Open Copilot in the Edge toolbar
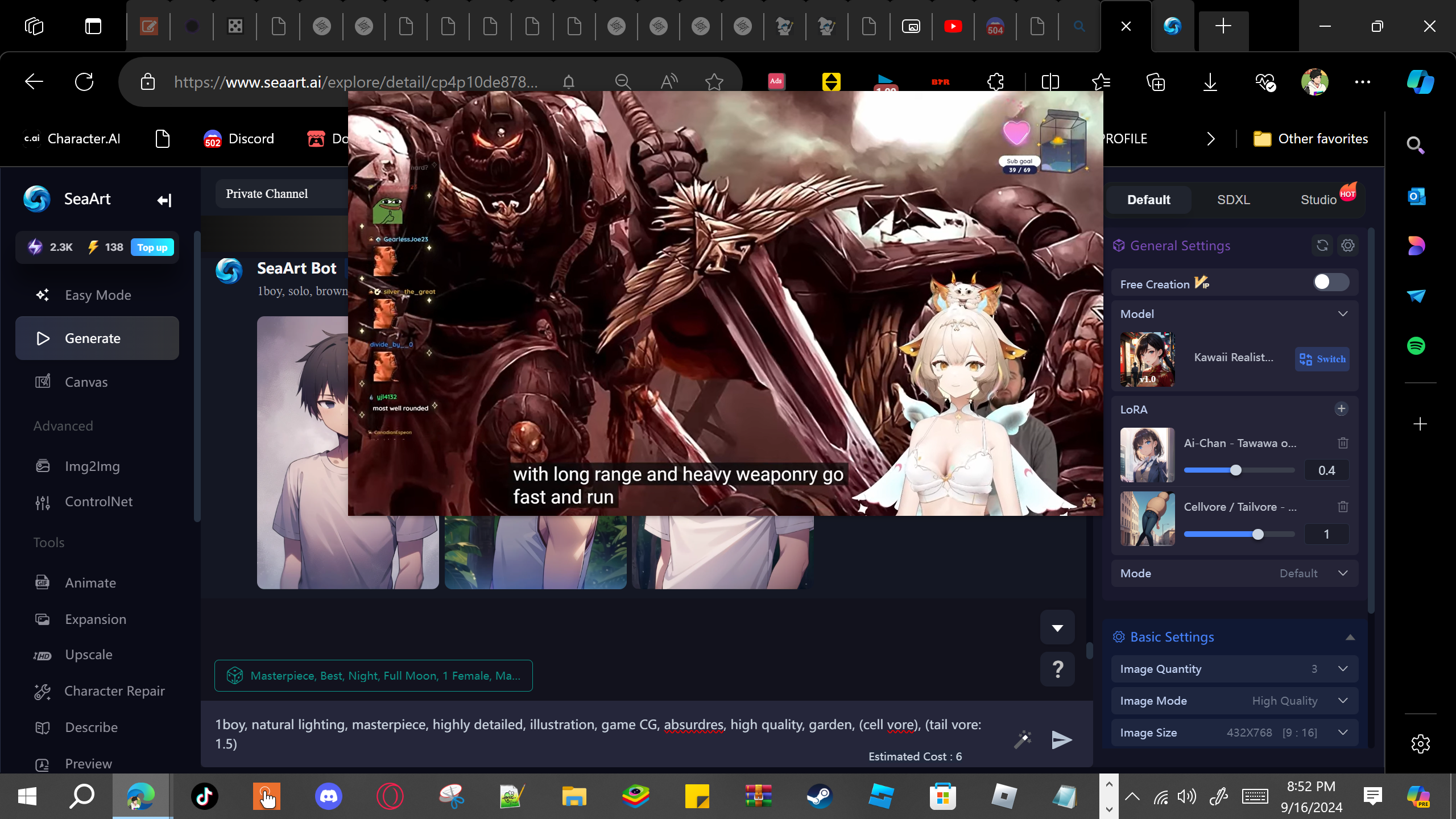 1420,82
